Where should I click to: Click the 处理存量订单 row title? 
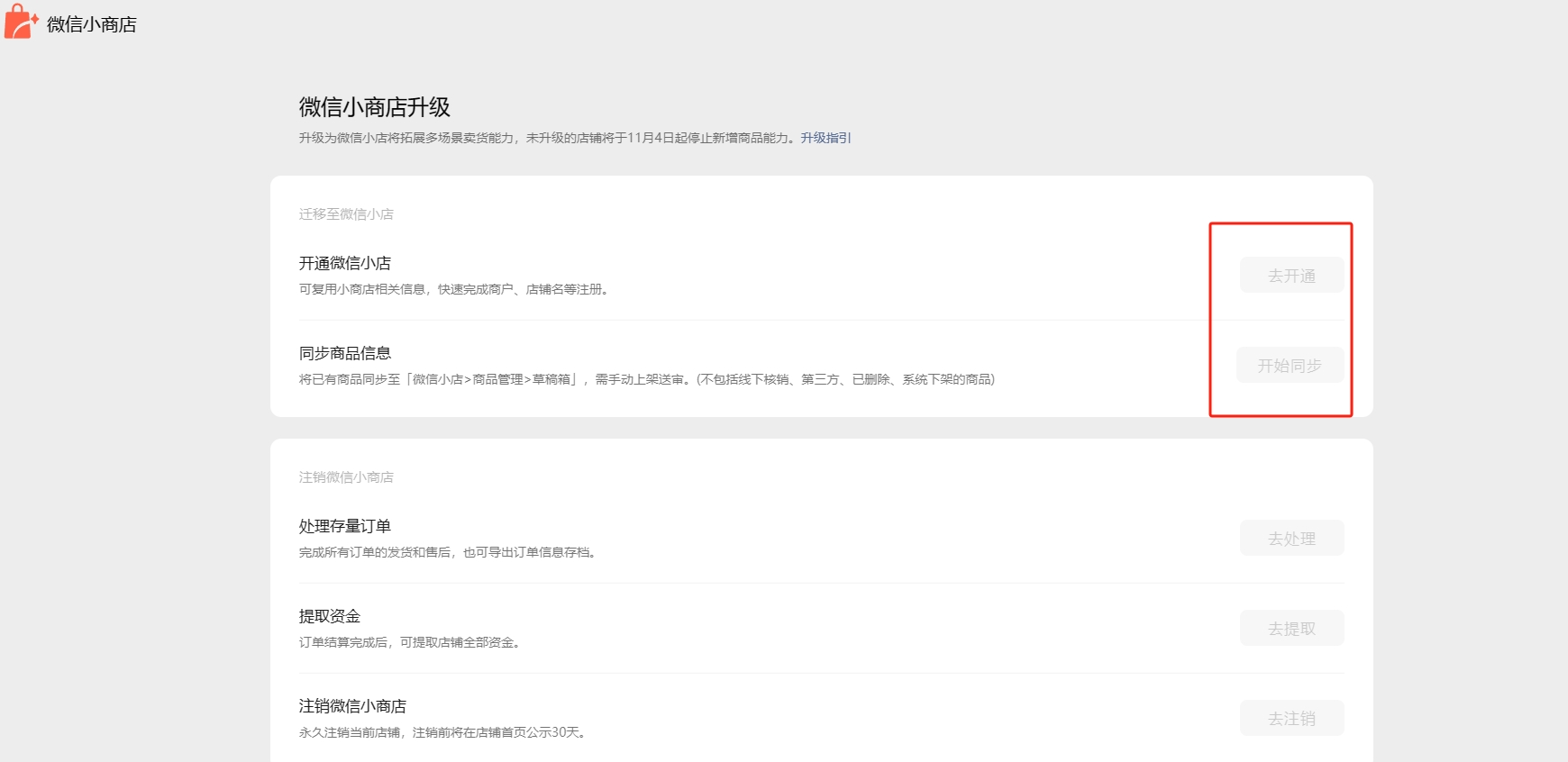coord(345,526)
